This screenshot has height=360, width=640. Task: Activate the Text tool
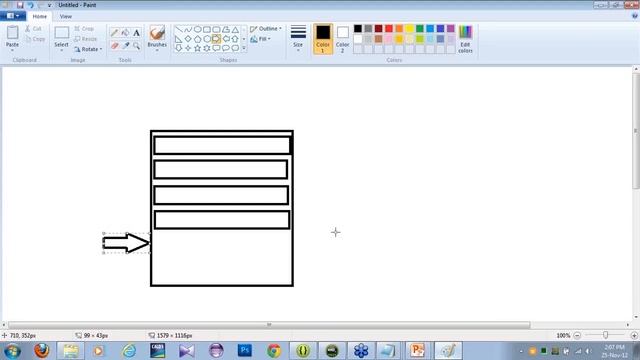136,33
